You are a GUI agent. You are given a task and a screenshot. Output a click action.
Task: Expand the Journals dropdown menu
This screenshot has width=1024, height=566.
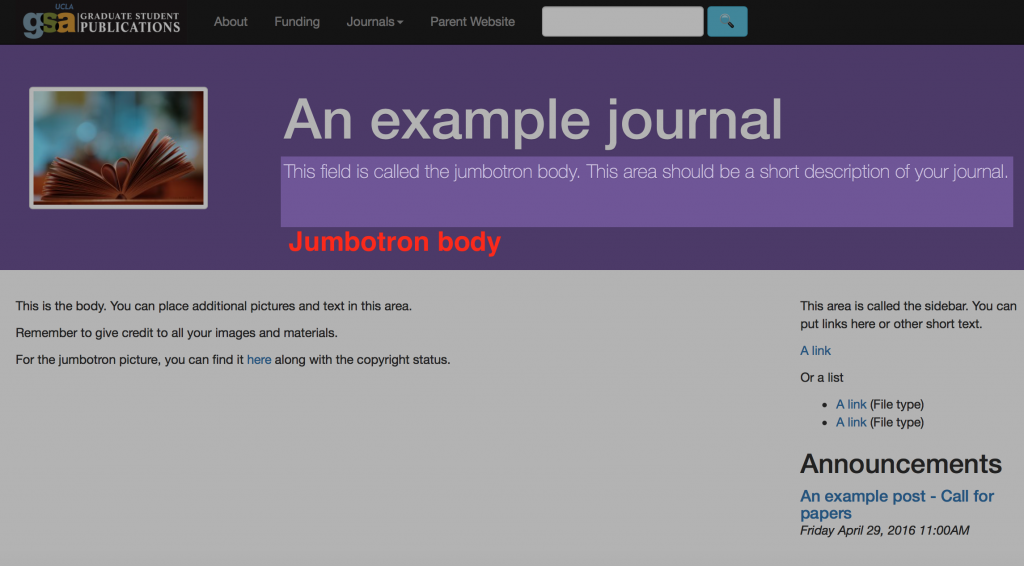point(375,22)
